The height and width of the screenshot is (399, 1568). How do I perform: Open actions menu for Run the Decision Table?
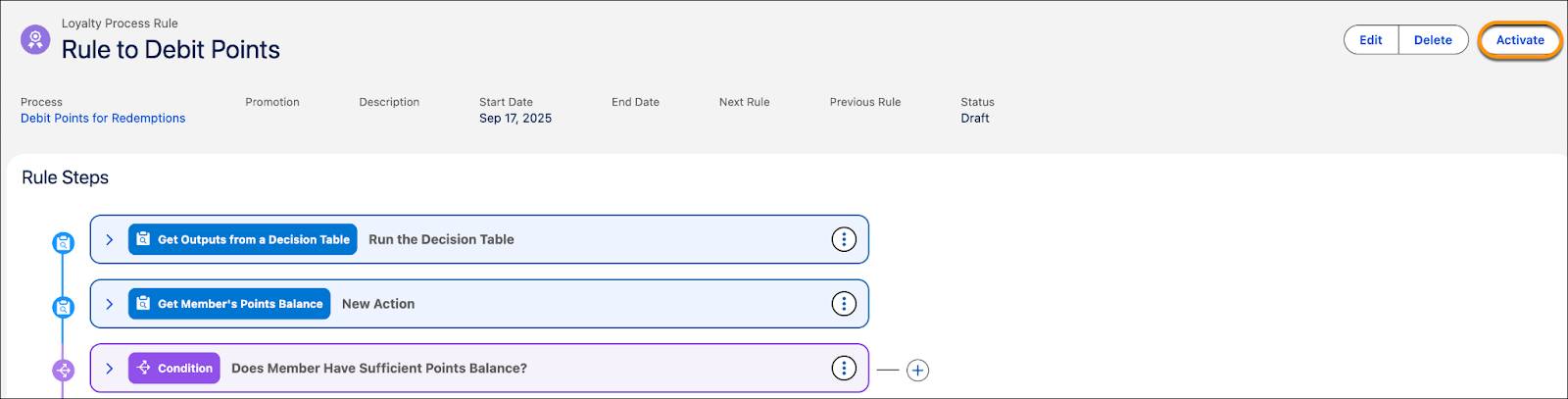843,239
